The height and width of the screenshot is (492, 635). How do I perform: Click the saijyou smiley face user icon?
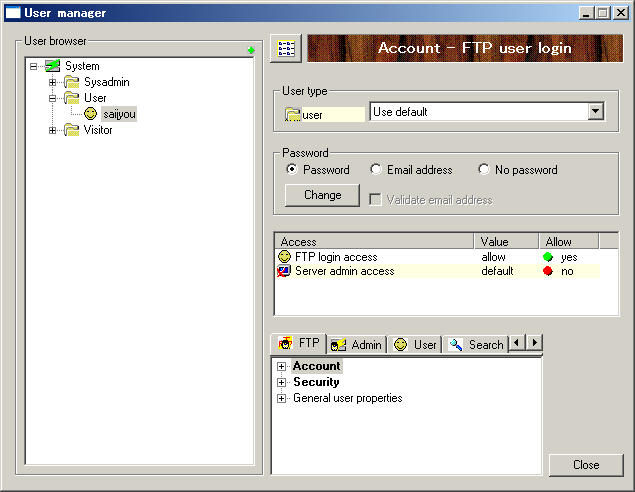coord(90,113)
